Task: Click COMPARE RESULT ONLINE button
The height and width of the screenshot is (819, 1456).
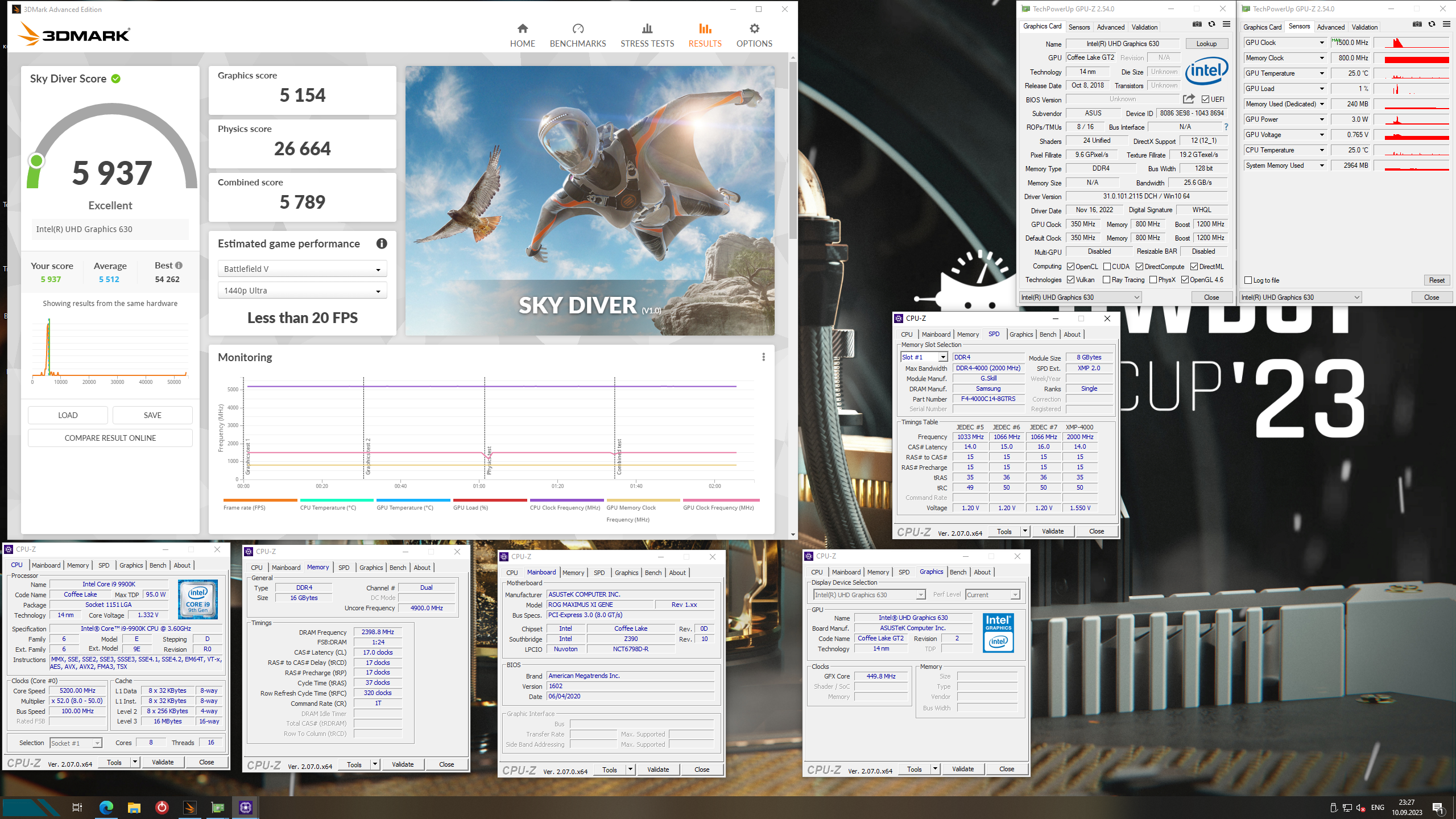Action: coord(110,438)
